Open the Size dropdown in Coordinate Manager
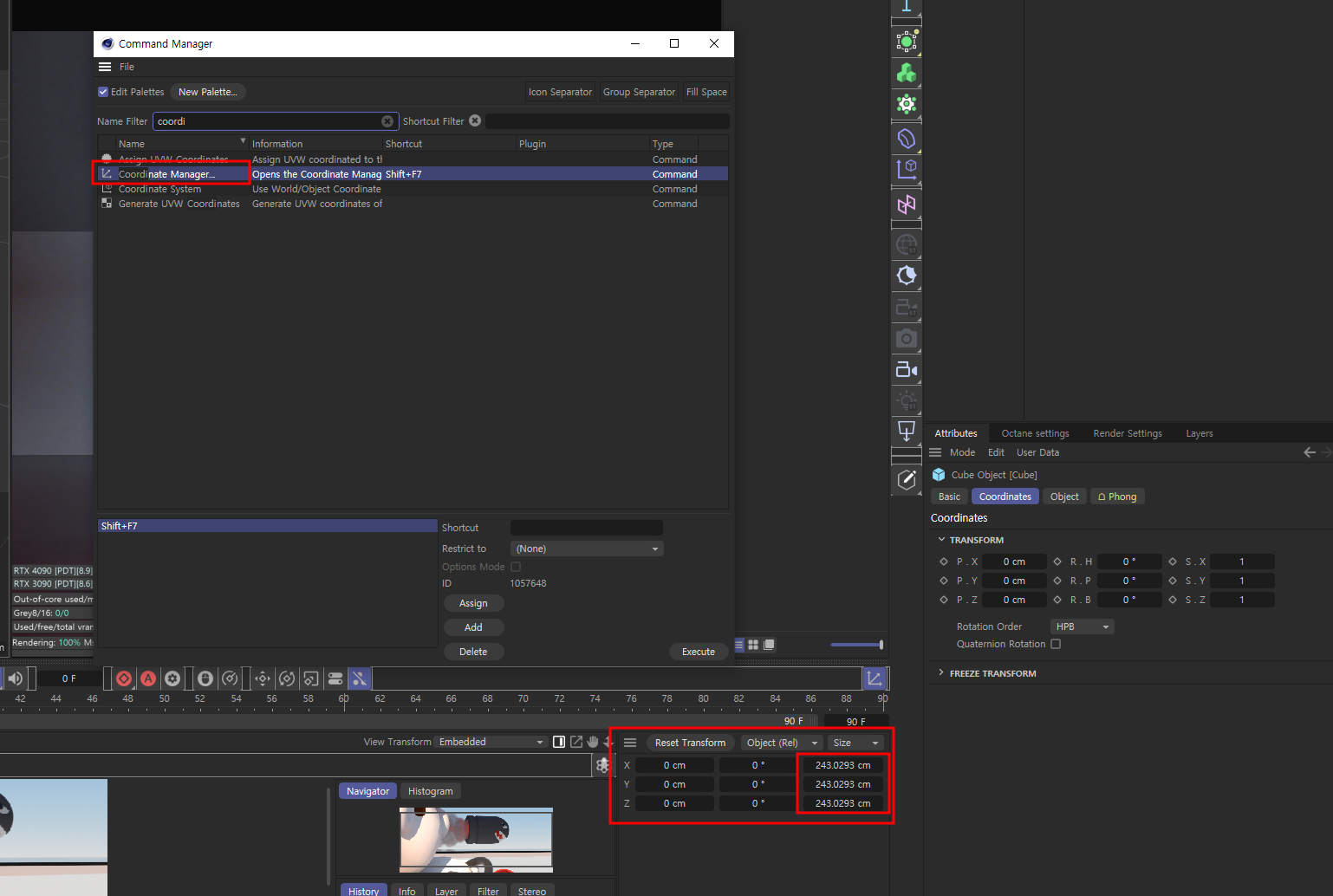This screenshot has height=896, width=1333. tap(855, 743)
